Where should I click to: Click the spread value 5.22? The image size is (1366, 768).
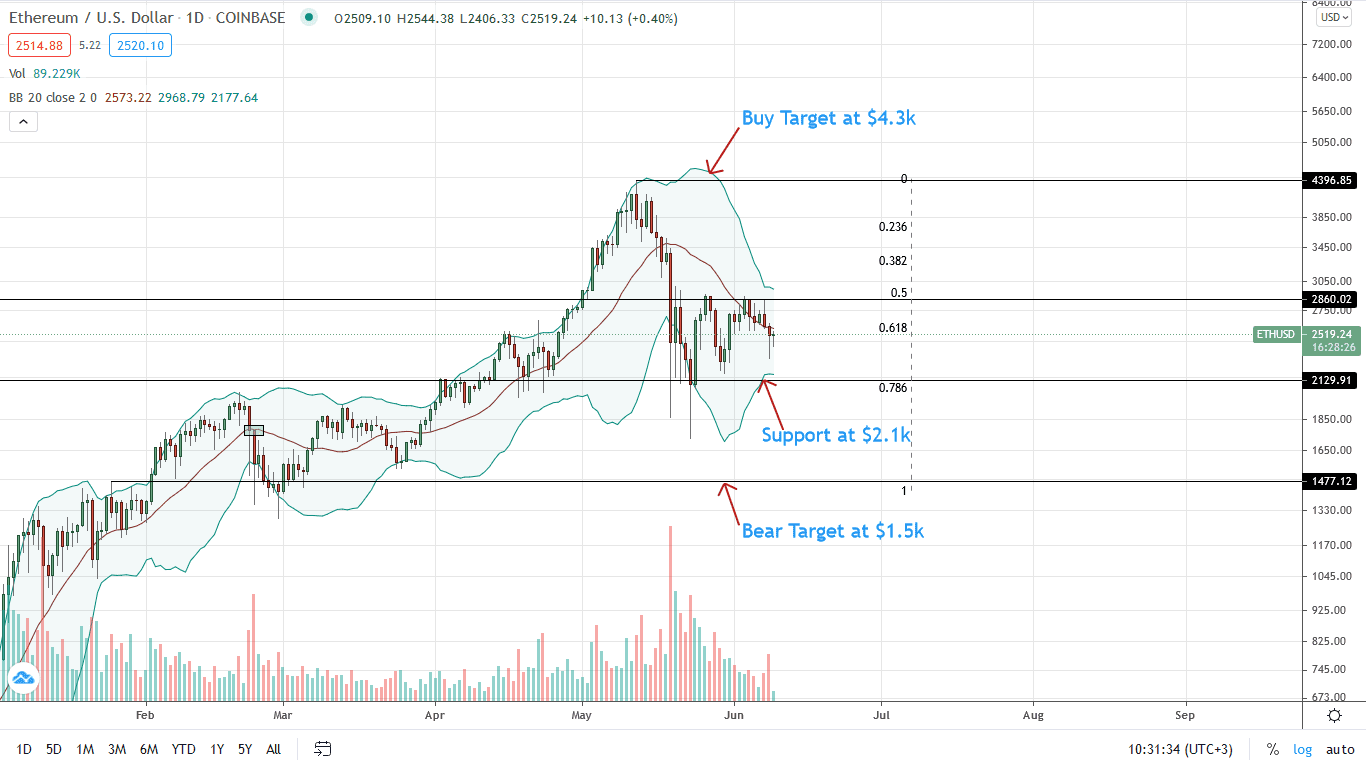(88, 45)
